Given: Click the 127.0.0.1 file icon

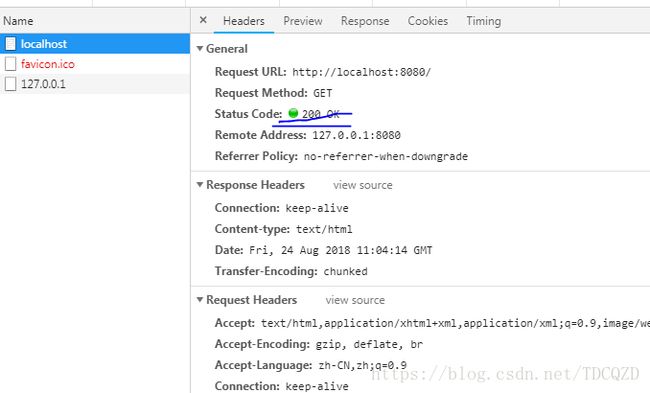Looking at the screenshot, I should [x=11, y=84].
